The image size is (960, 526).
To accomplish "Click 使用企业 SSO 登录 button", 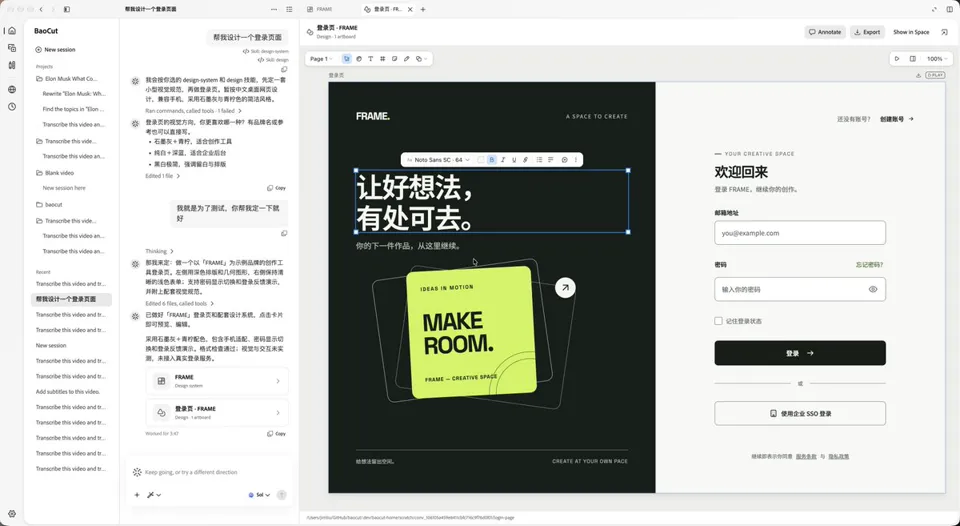I will [x=800, y=413].
